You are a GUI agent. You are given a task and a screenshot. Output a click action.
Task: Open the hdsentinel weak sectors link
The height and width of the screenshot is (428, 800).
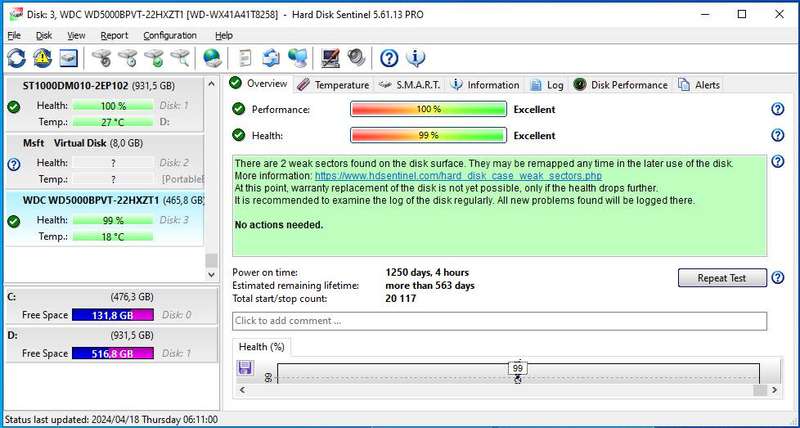coord(458,175)
